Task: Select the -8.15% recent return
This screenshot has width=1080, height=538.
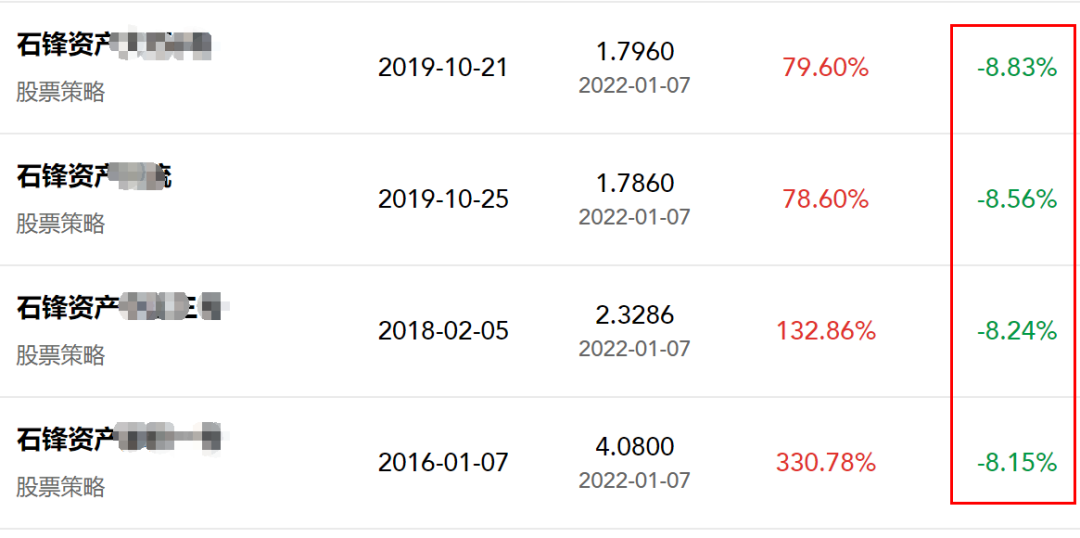Action: [x=1017, y=462]
